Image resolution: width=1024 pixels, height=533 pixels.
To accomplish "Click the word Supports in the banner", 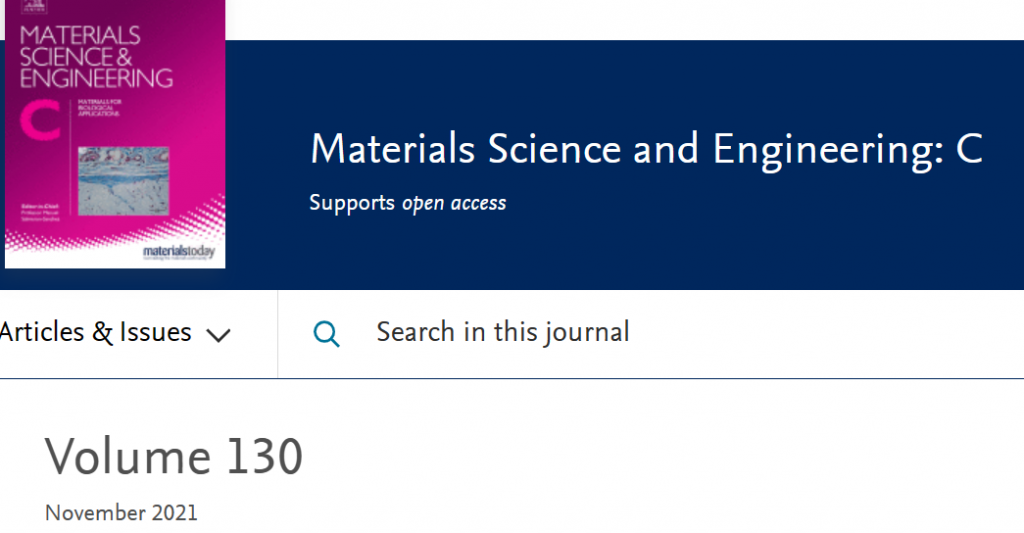I will tap(352, 203).
